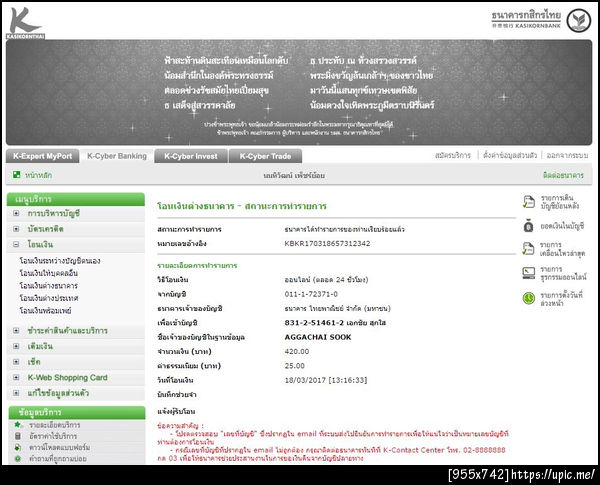Screen dimensions: 600x485
Task: Click star icon beside รายละเอียดบริการ
Action: 18,425
